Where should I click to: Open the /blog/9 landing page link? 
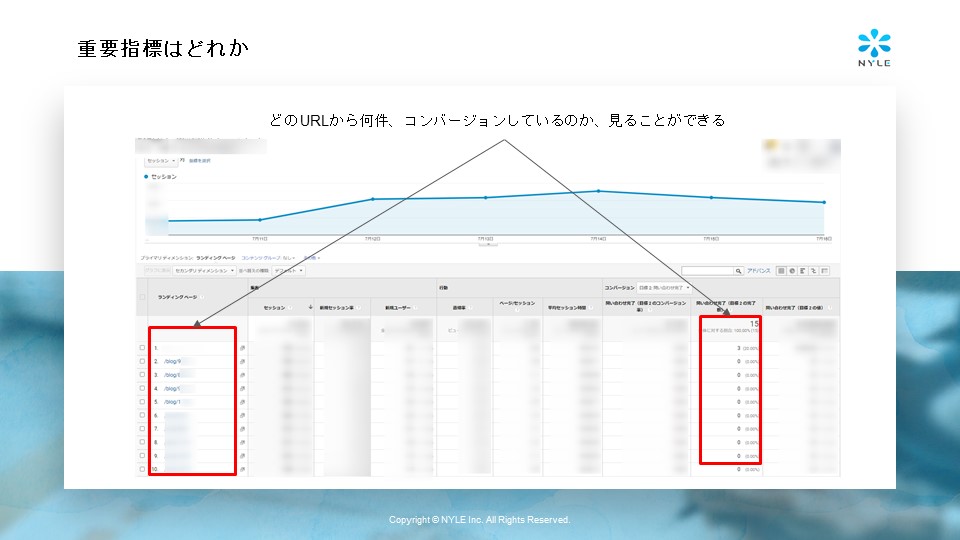click(x=172, y=361)
